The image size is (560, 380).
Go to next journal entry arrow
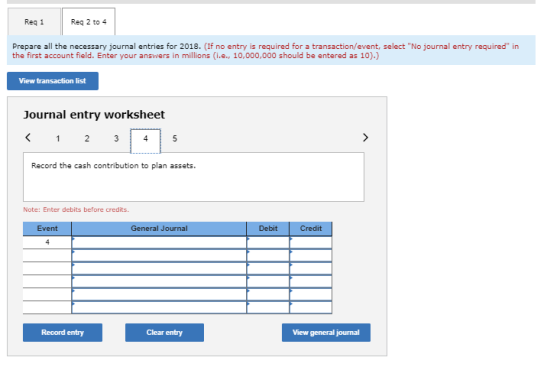pos(365,138)
